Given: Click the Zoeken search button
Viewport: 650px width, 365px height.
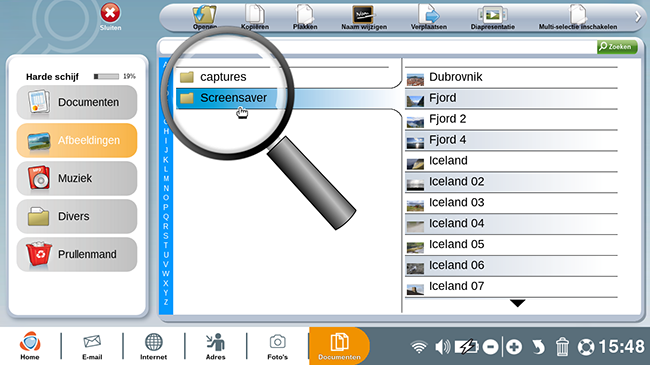Looking at the screenshot, I should (x=617, y=46).
